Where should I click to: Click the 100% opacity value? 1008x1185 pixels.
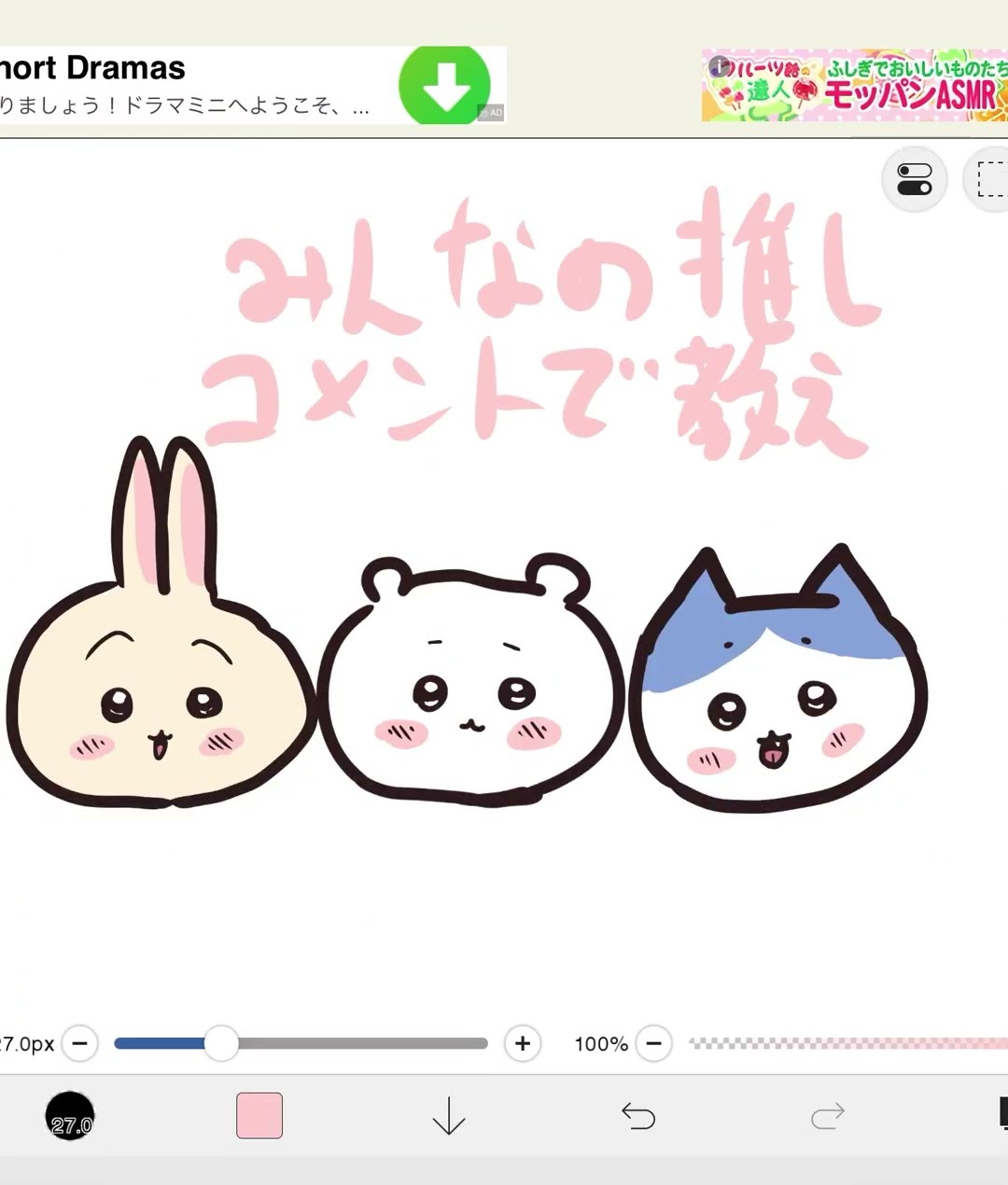(601, 1044)
